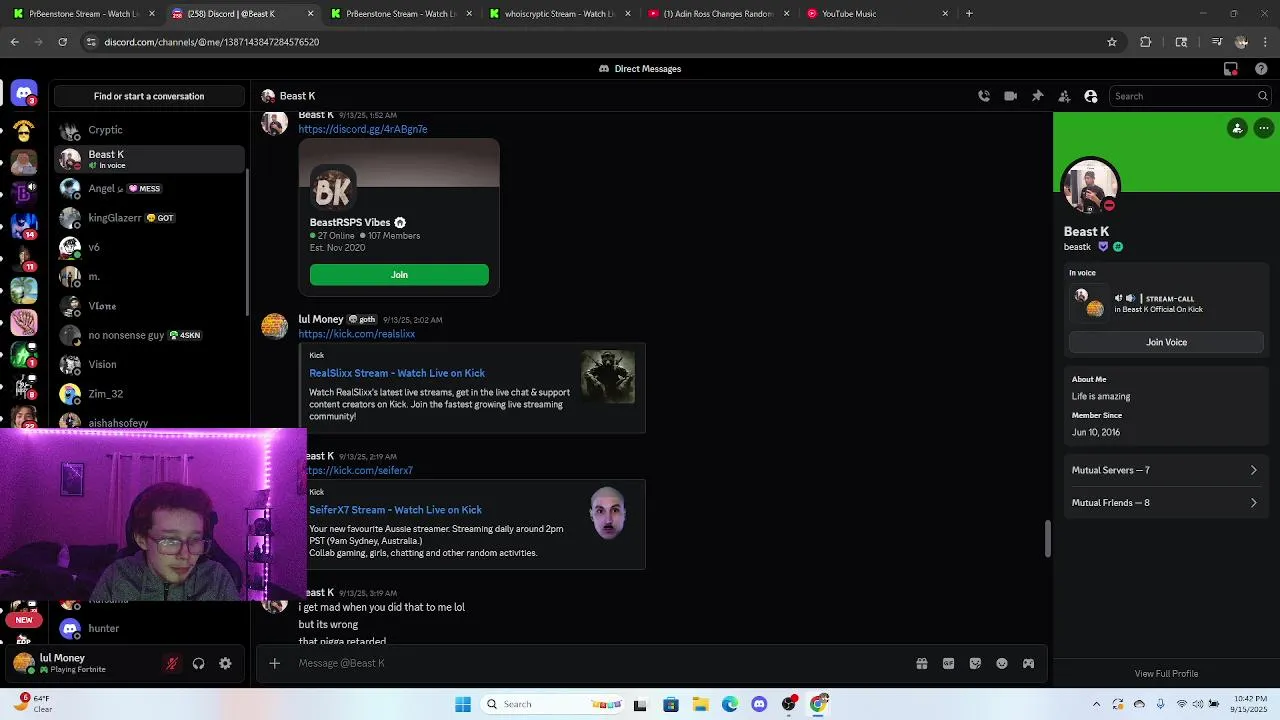Start a video call icon
1280x720 pixels.
[x=1011, y=96]
